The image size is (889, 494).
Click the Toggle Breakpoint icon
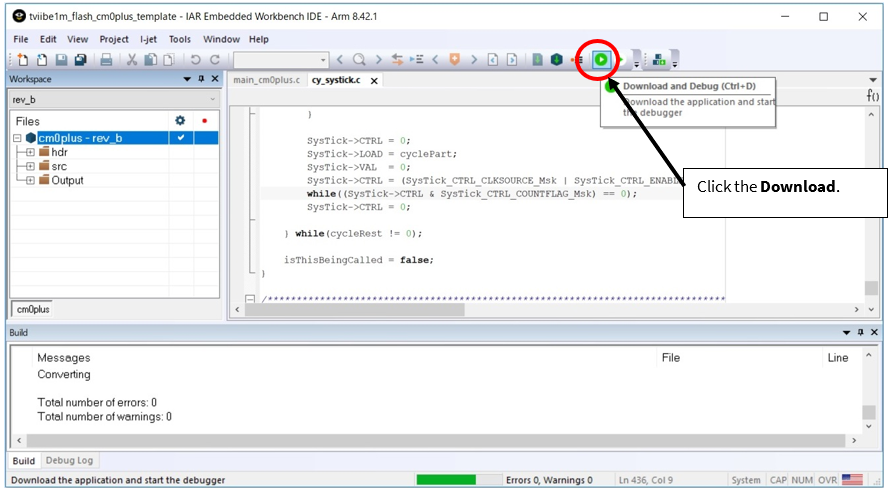pos(577,60)
